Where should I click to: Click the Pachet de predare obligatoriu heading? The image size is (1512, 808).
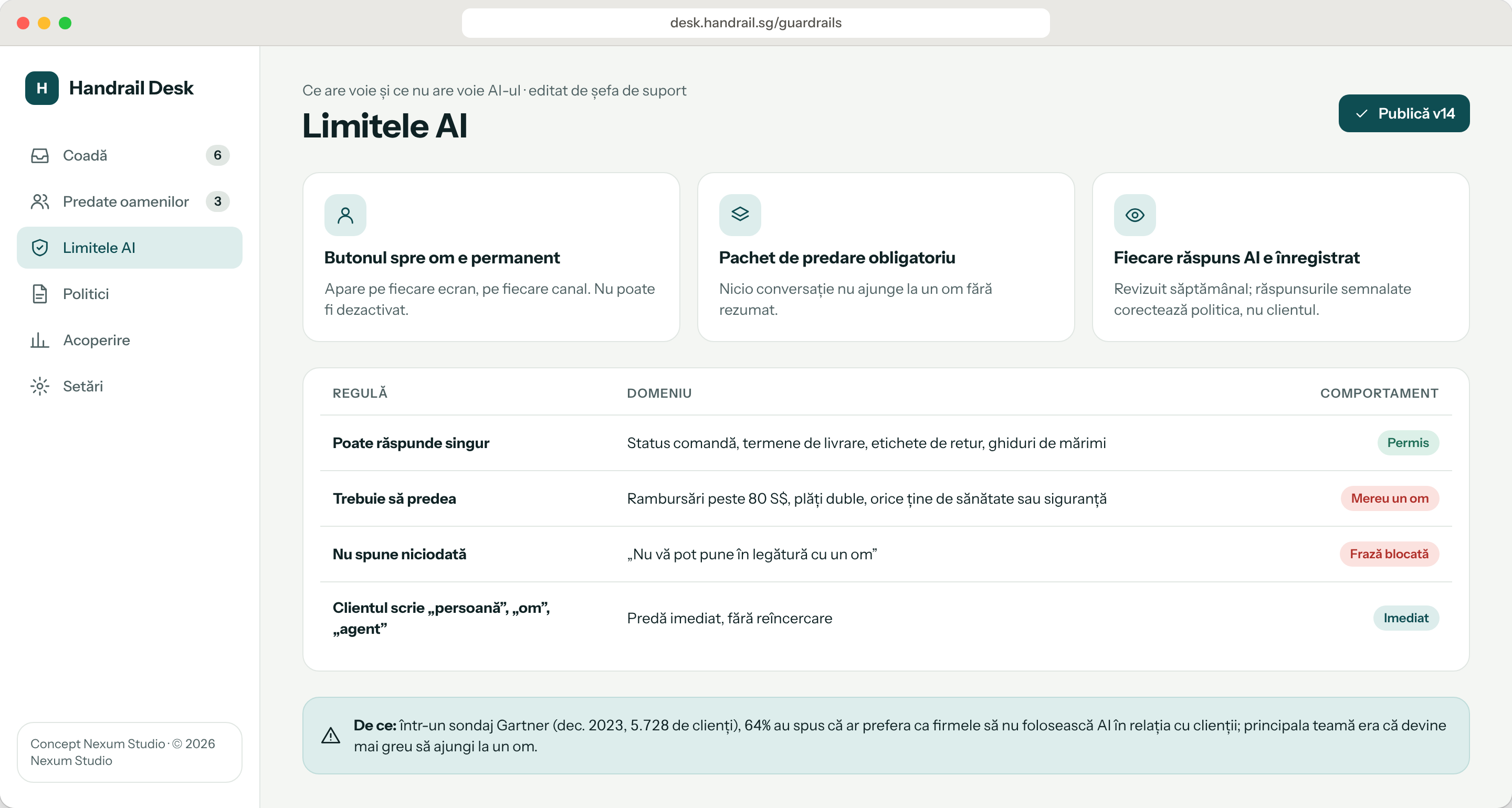[837, 258]
